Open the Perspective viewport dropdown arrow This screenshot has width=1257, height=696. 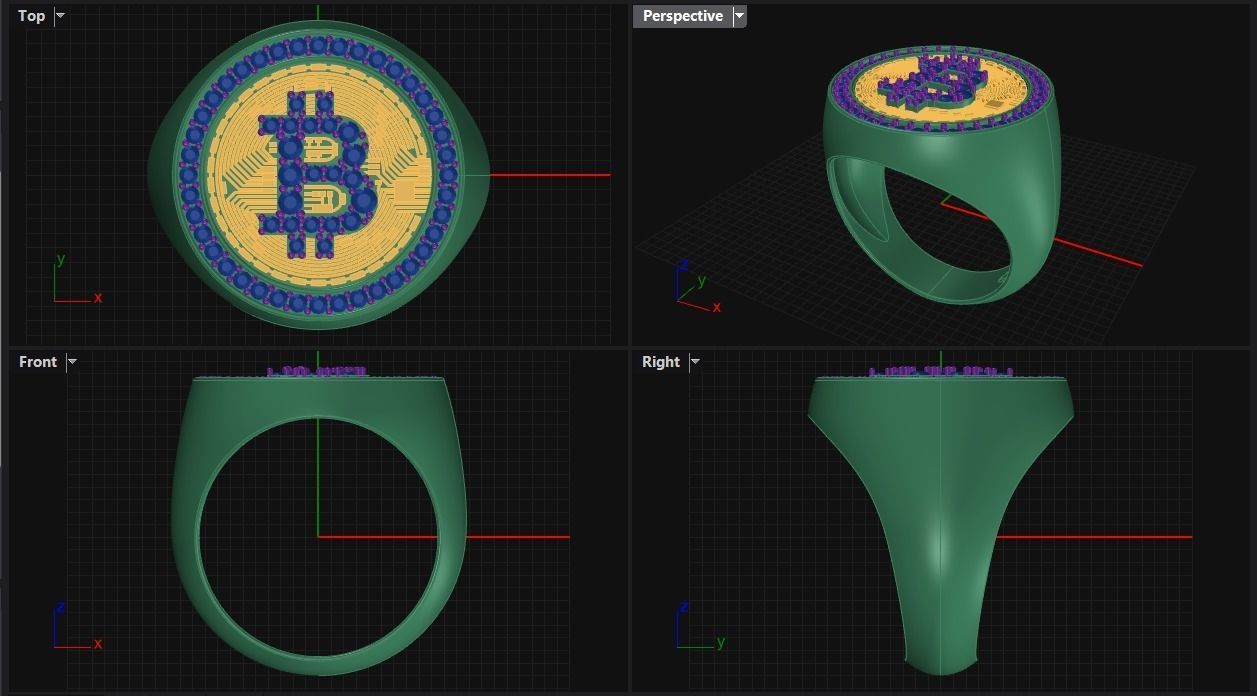739,16
